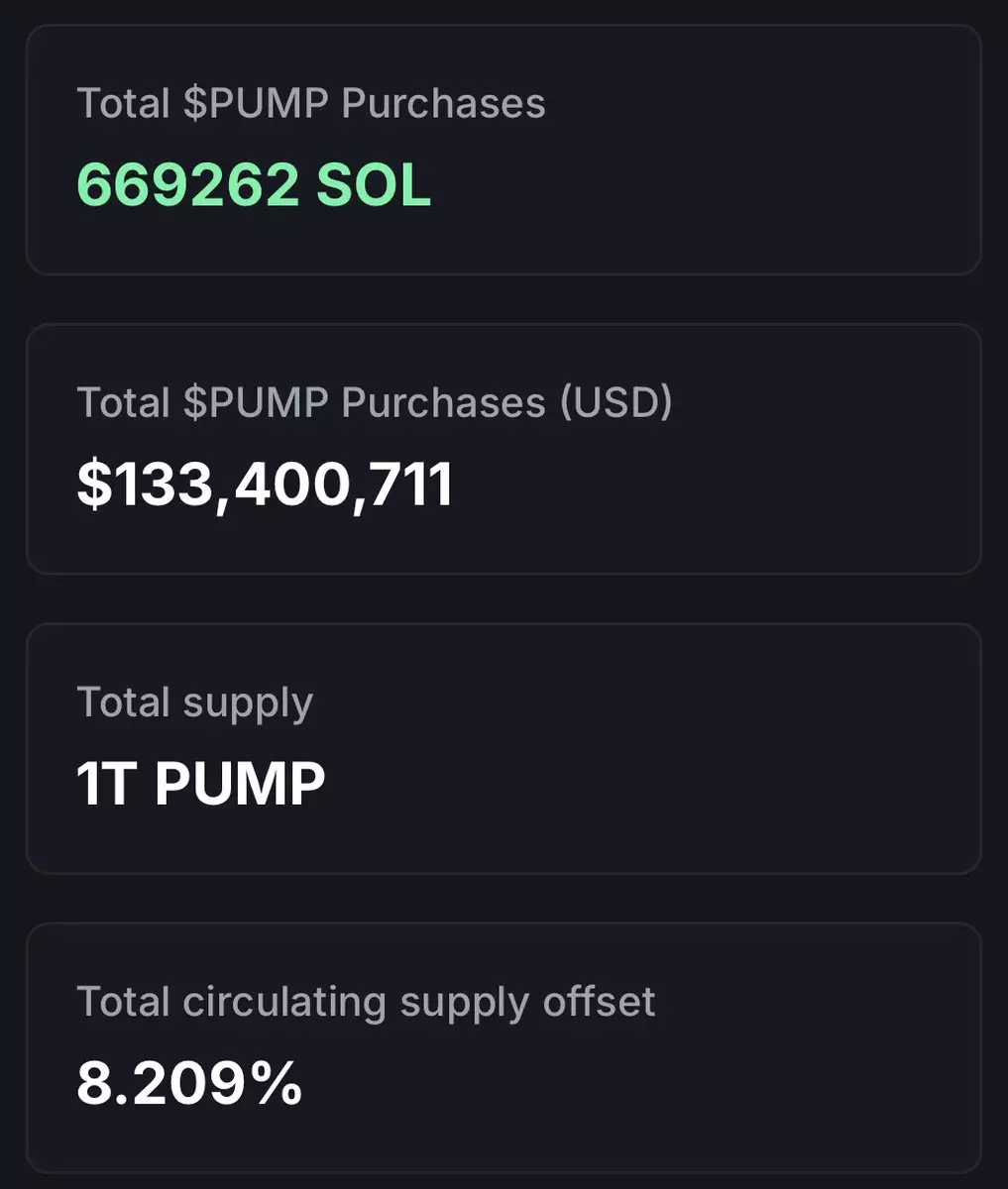Click the green 669262 SOL value
This screenshot has width=1008, height=1189.
(x=254, y=184)
